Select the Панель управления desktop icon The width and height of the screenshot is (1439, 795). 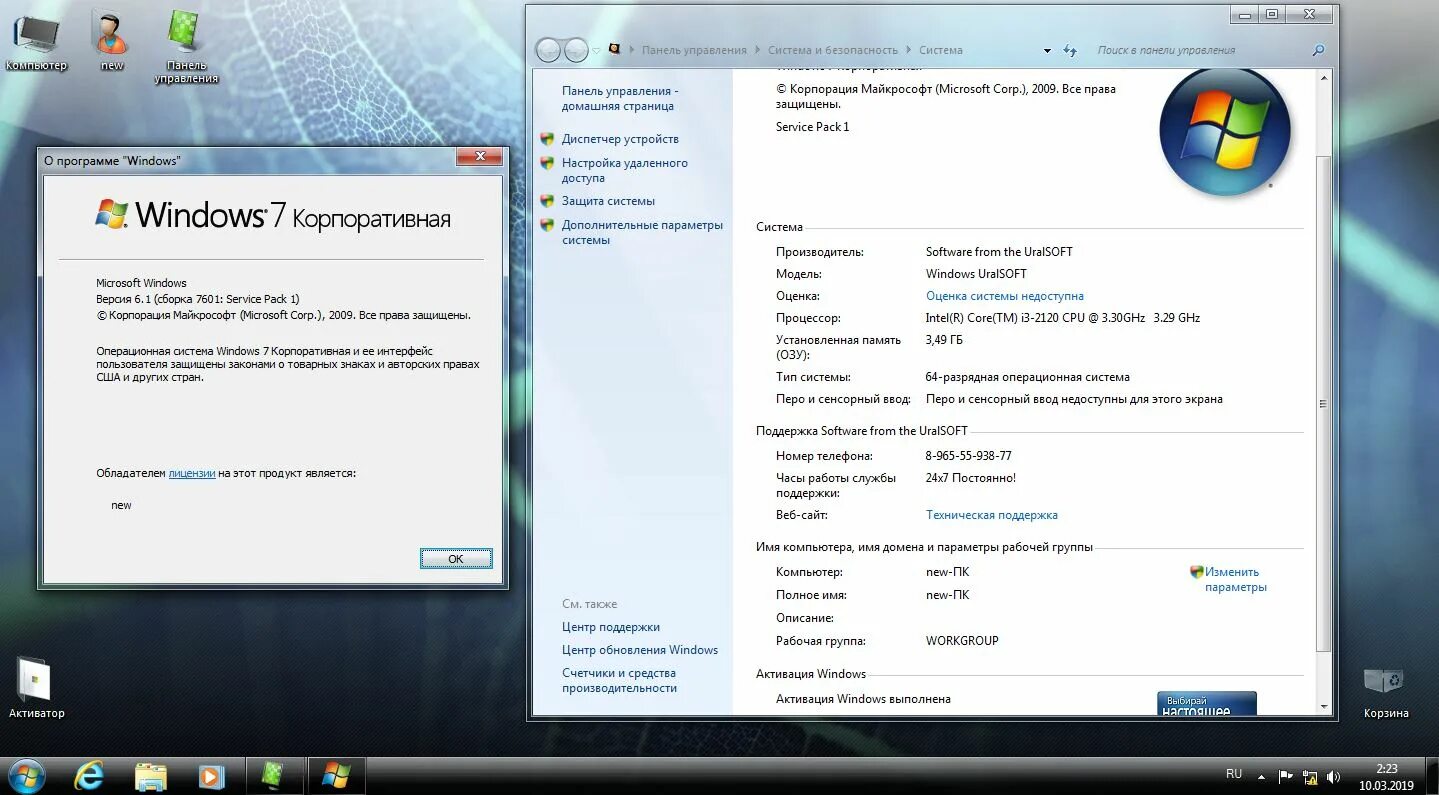[186, 47]
